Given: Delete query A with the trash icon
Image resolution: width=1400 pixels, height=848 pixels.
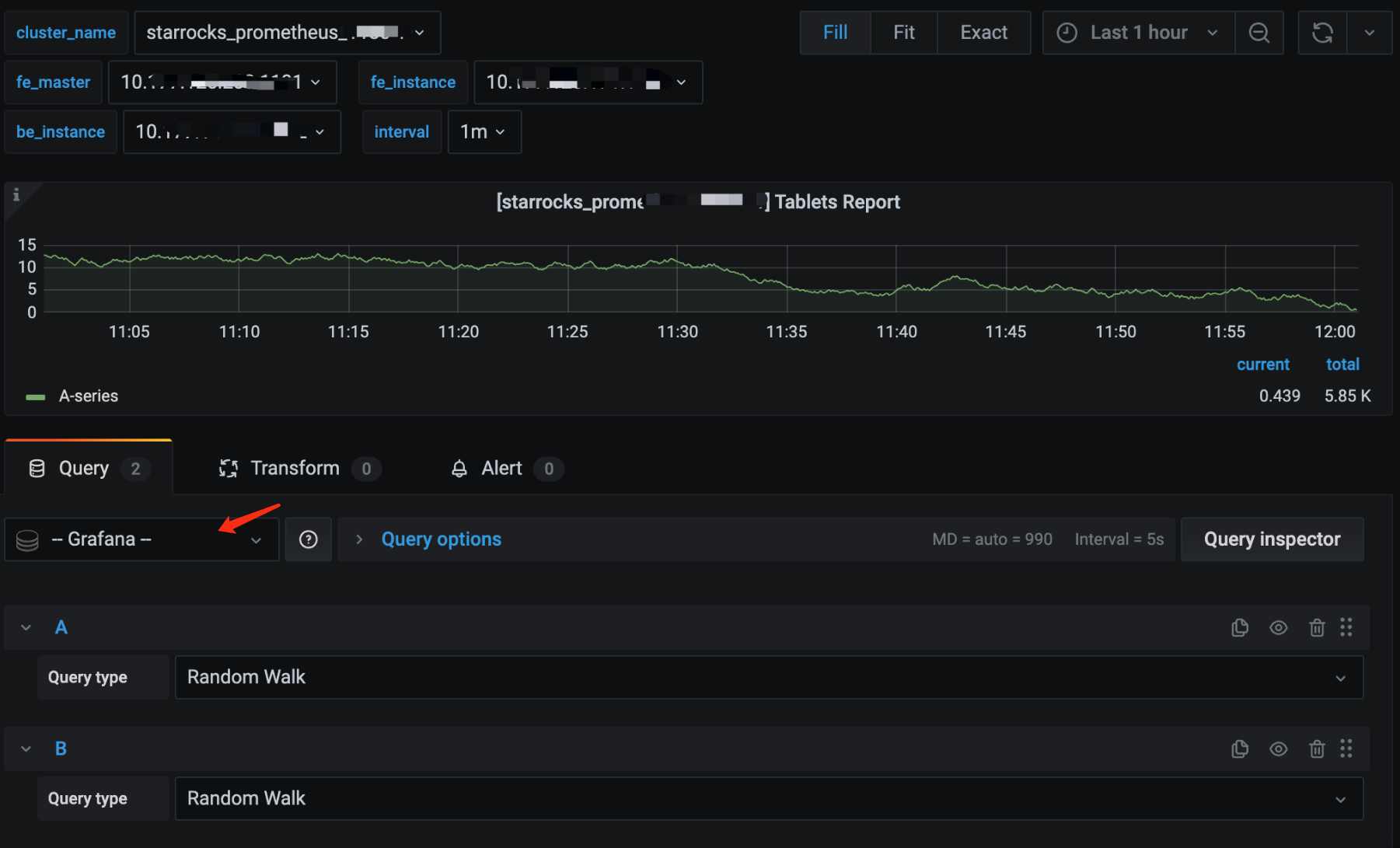Looking at the screenshot, I should pos(1316,627).
